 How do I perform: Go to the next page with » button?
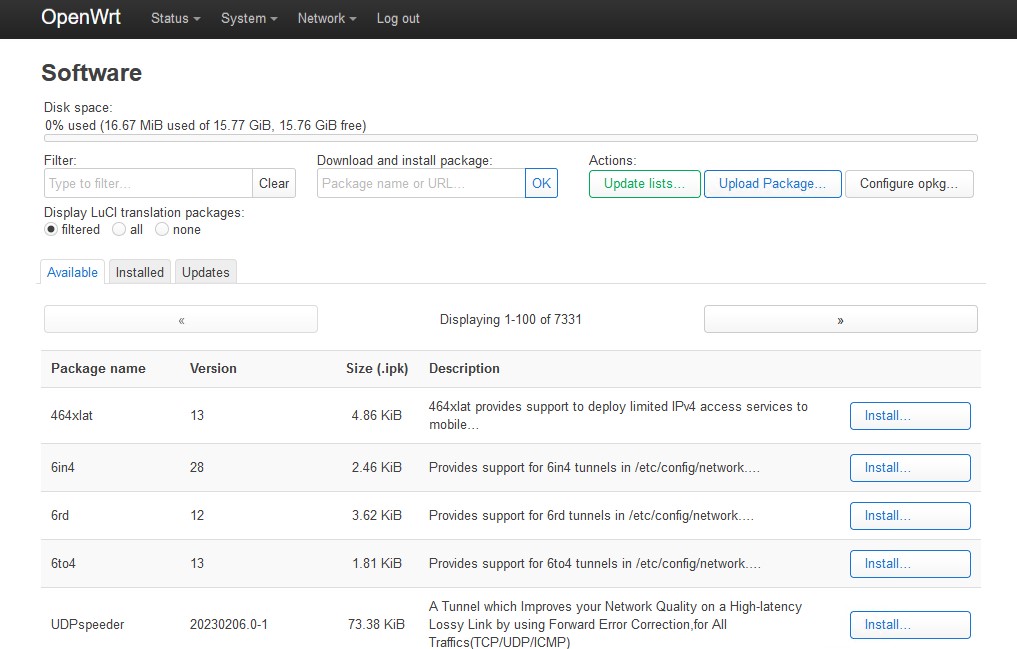point(840,319)
